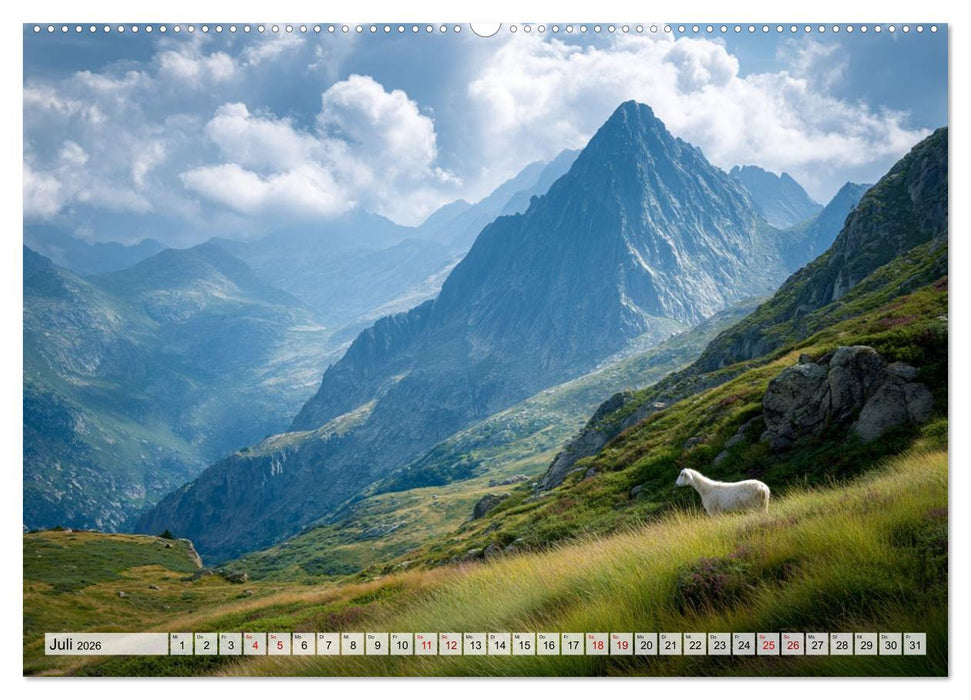Click the tall pointed mountain peak
Viewport: 971px width, 700px height.
[630, 112]
